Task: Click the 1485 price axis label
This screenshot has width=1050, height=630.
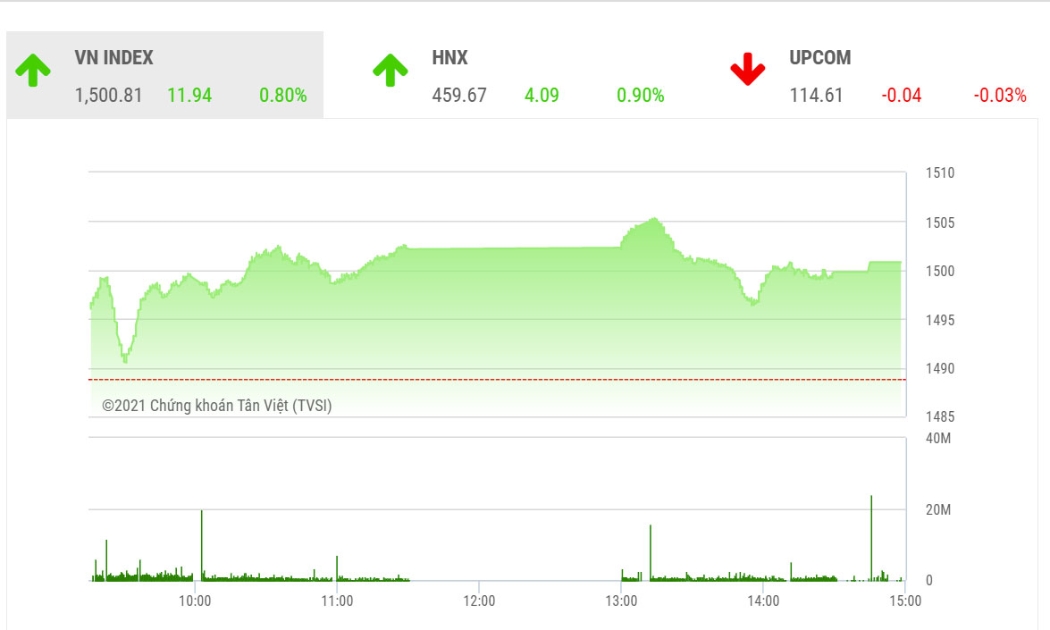Action: pyautogui.click(x=940, y=416)
